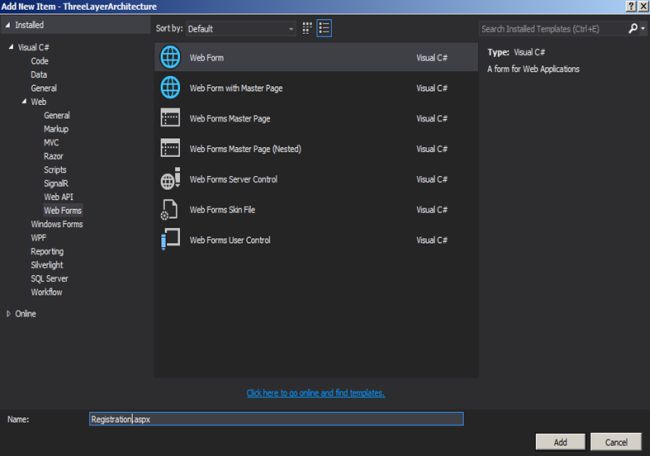Select Silverlight category
The width and height of the screenshot is (650, 456).
coord(47,265)
